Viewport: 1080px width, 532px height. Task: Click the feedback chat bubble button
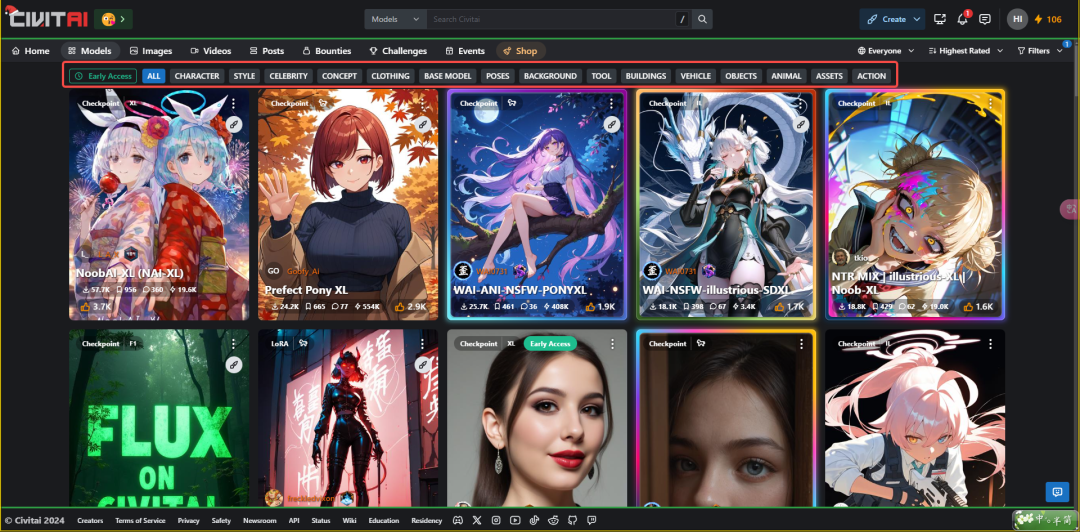click(1055, 491)
